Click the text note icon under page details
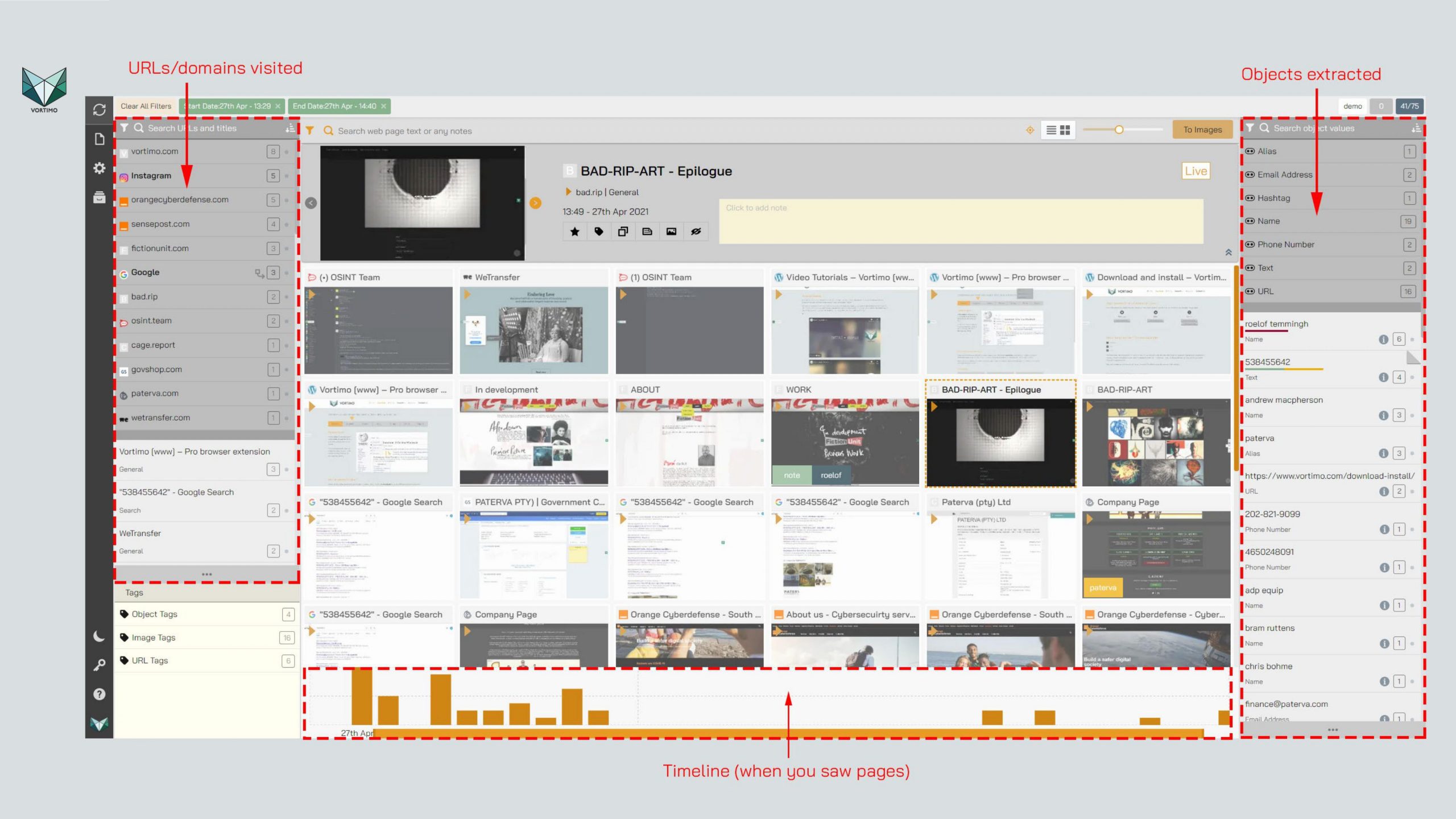Image resolution: width=1456 pixels, height=819 pixels. [x=647, y=231]
